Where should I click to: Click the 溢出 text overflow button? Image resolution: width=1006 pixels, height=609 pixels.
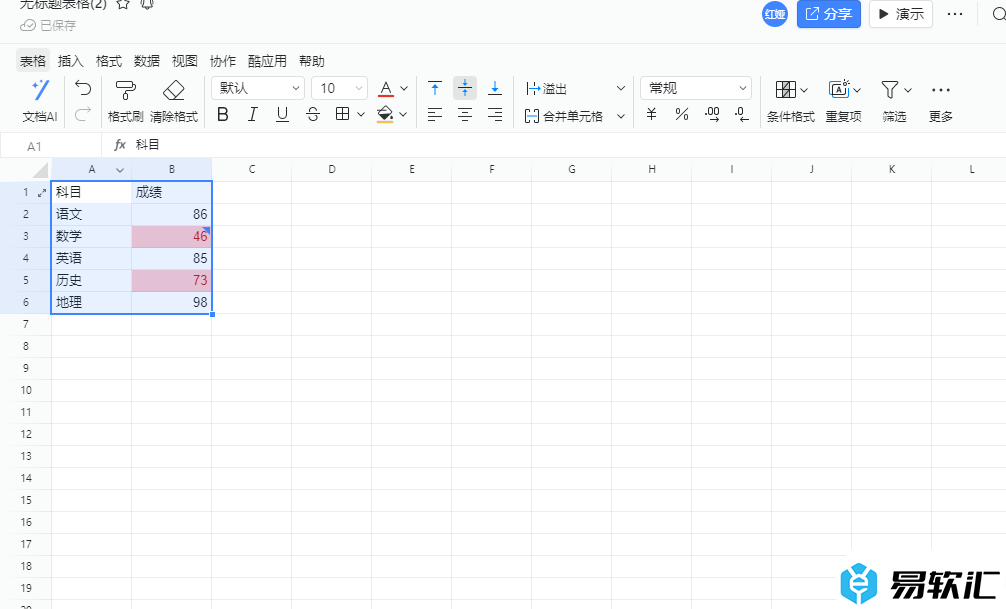546,89
